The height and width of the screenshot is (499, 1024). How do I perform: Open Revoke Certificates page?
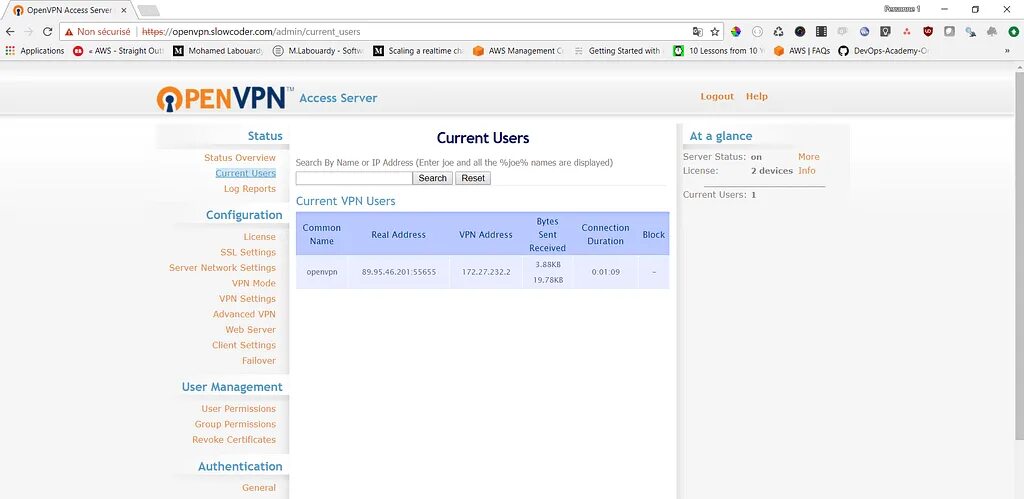(234, 440)
